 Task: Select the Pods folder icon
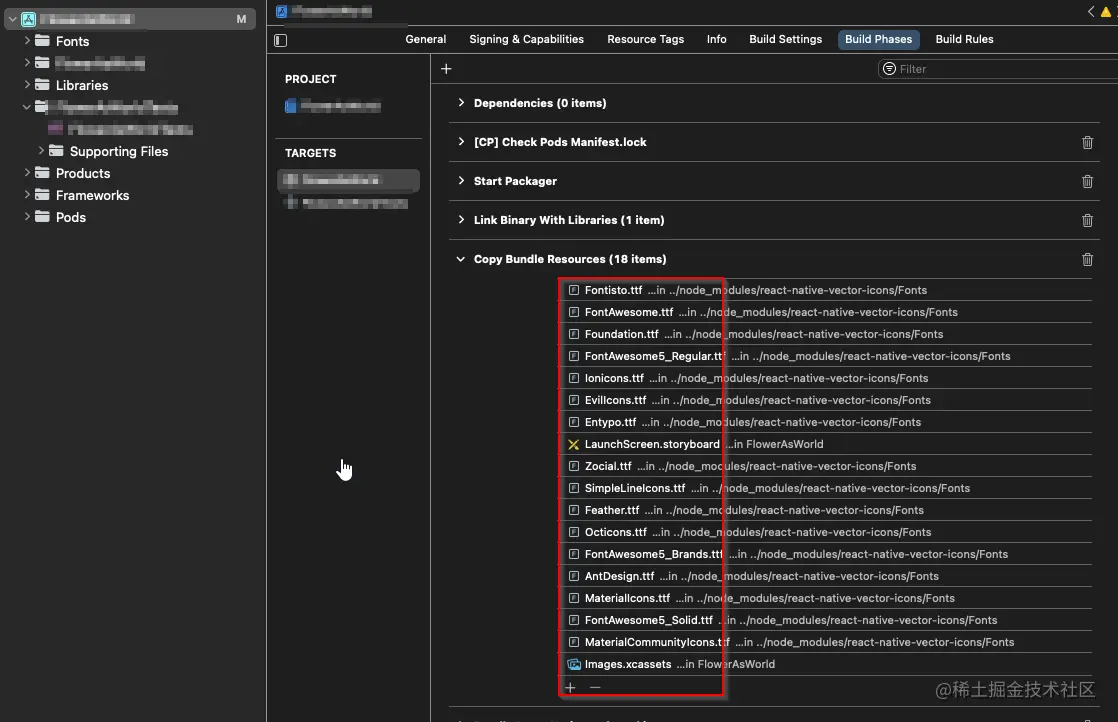pyautogui.click(x=43, y=217)
